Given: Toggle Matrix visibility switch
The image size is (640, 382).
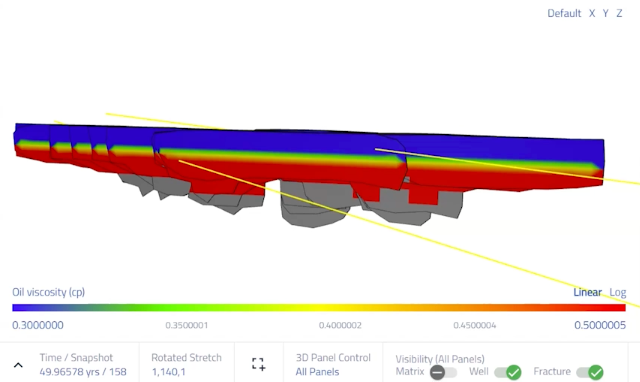Looking at the screenshot, I should click(x=443, y=372).
